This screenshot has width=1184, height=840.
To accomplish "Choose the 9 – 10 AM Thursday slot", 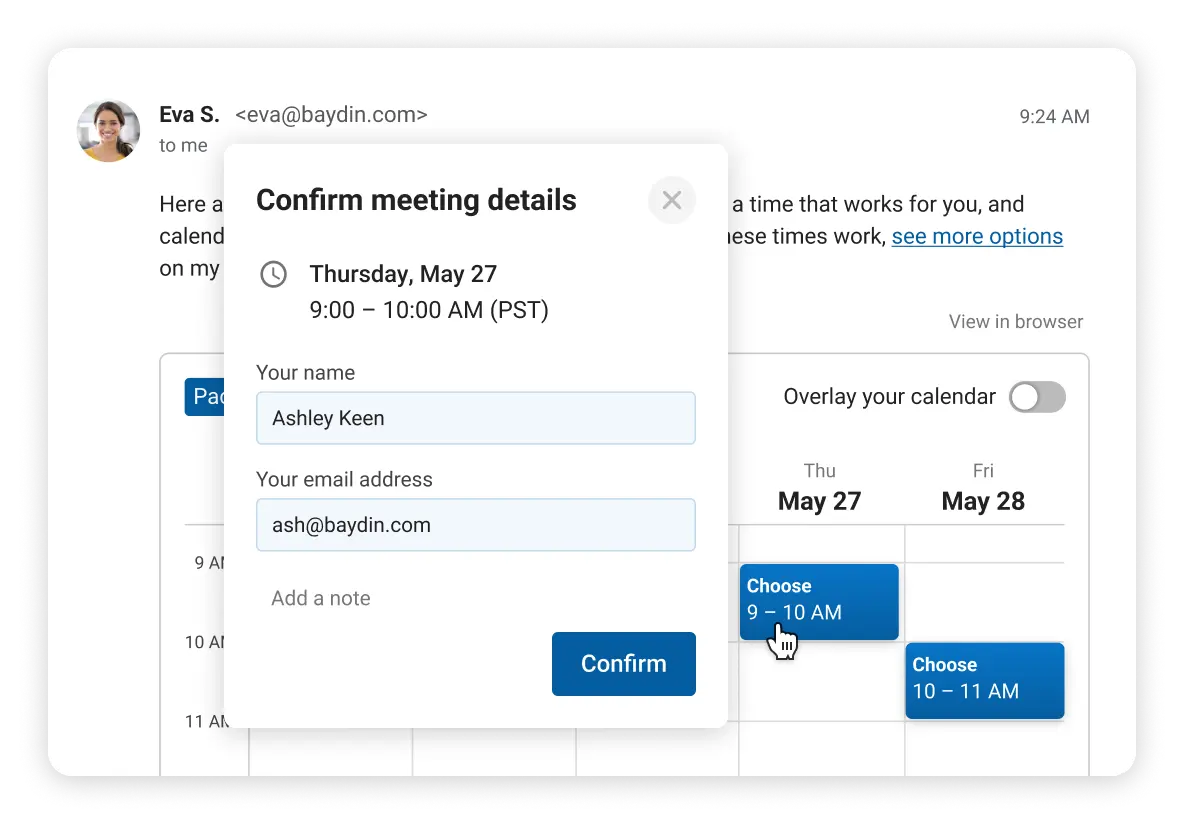I will point(819,601).
